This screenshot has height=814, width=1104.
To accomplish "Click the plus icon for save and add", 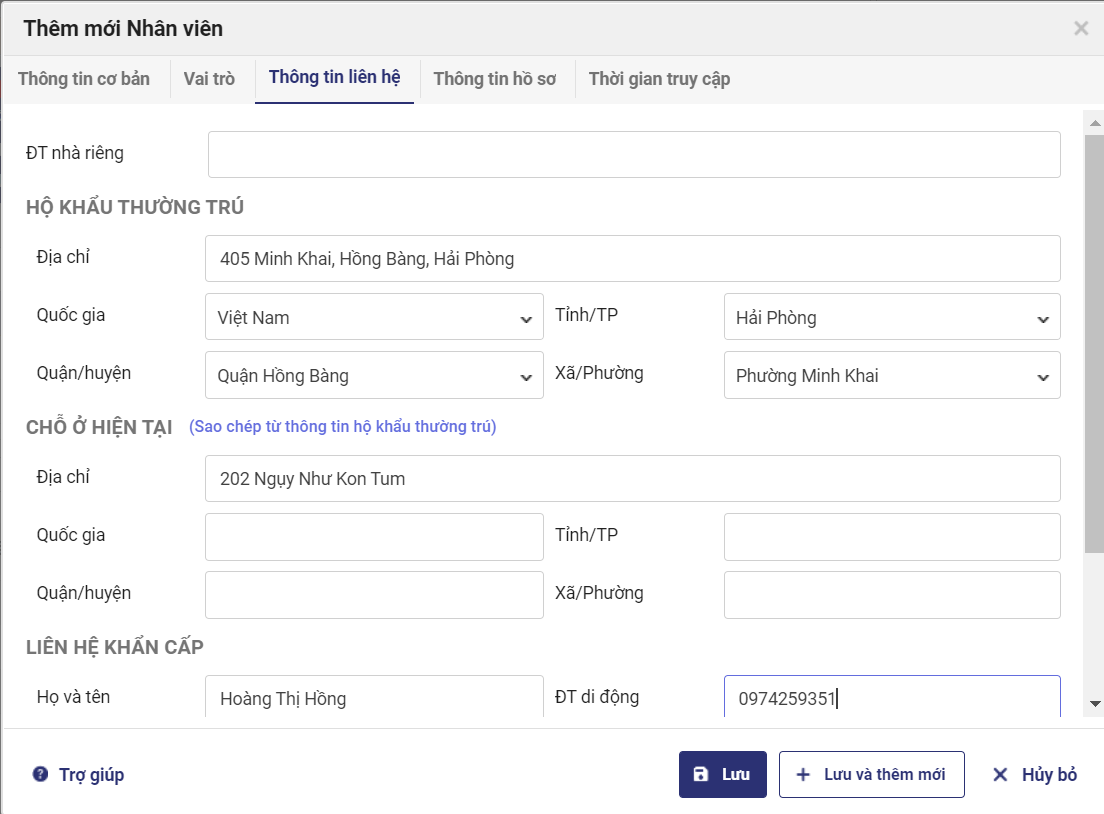I will (802, 775).
